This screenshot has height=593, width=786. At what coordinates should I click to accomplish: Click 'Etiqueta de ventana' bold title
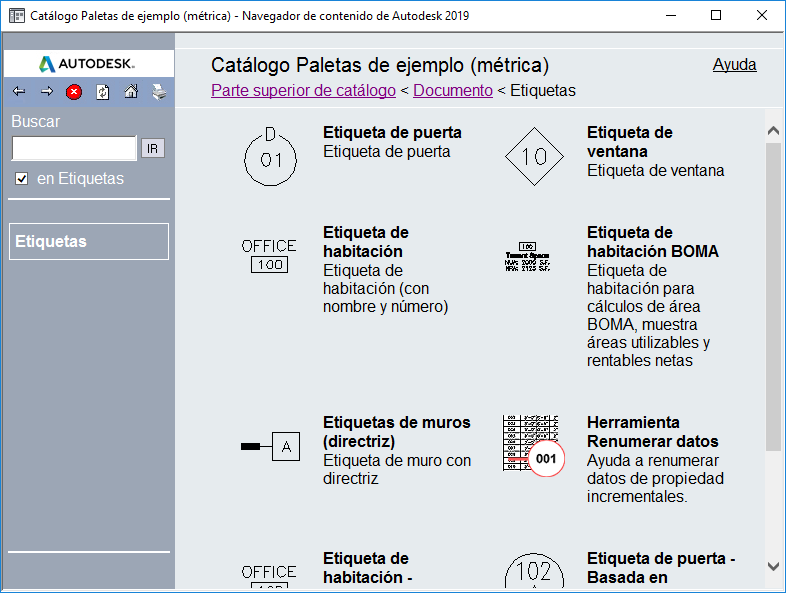pos(630,142)
